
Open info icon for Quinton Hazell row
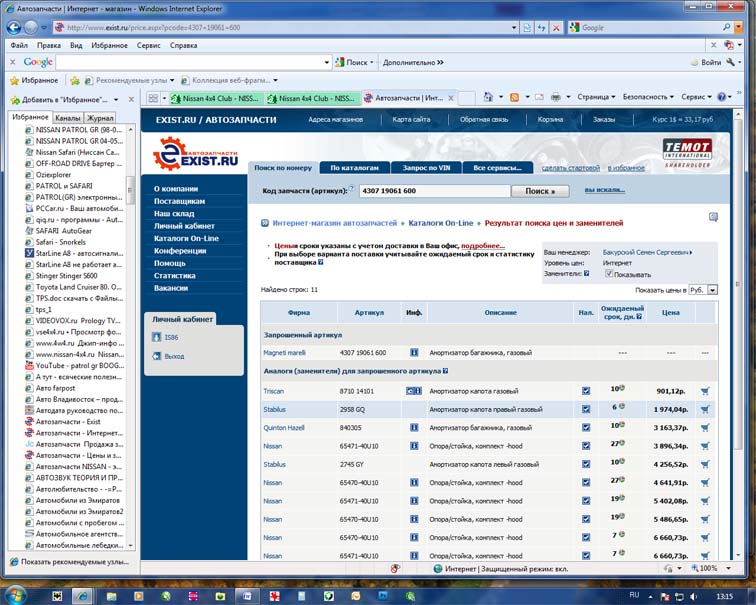tap(414, 428)
